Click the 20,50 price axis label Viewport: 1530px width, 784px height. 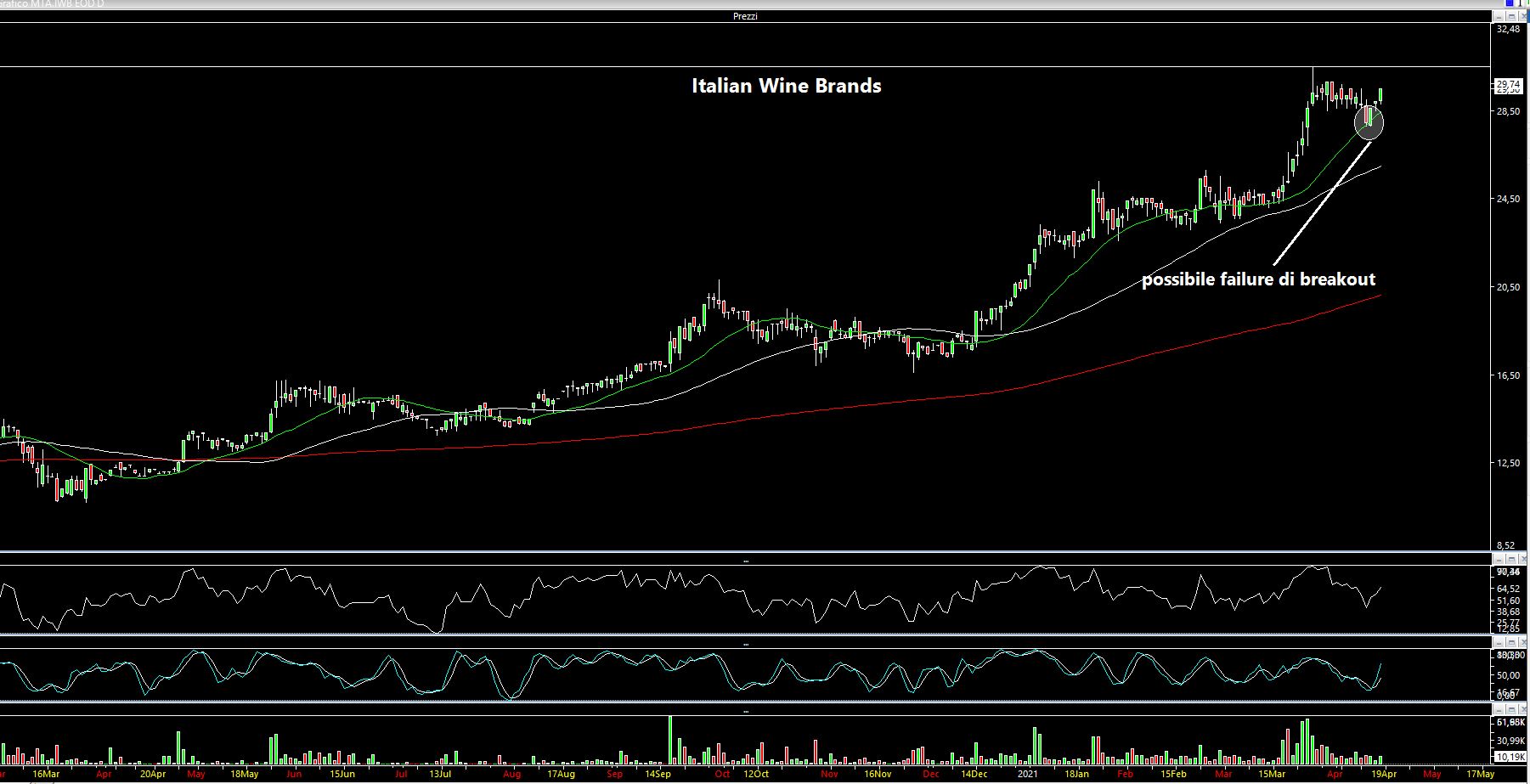point(1508,287)
